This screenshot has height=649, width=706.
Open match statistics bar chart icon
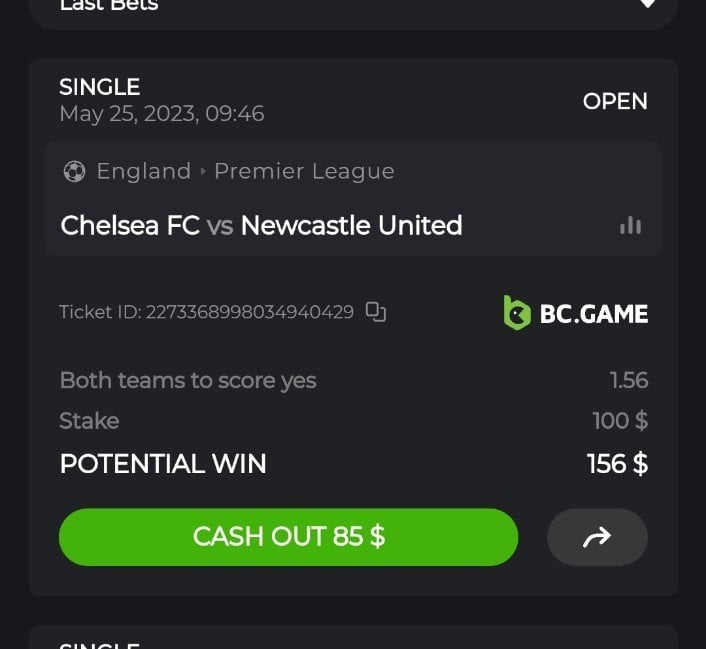point(630,225)
